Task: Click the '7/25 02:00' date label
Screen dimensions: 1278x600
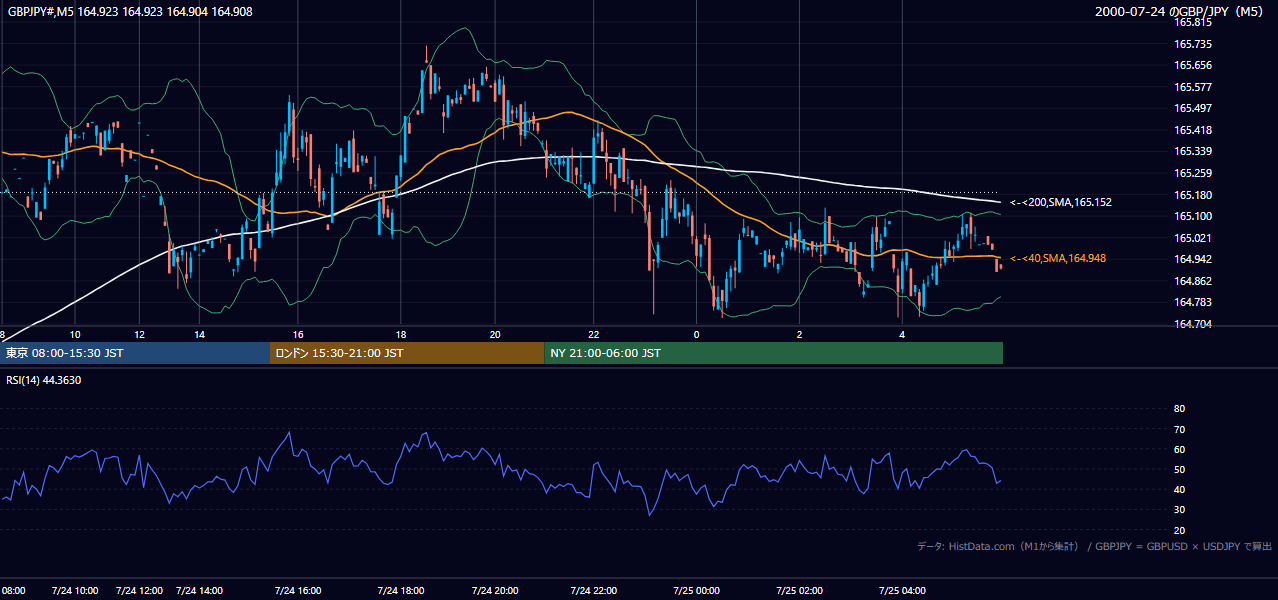Action: click(x=799, y=591)
